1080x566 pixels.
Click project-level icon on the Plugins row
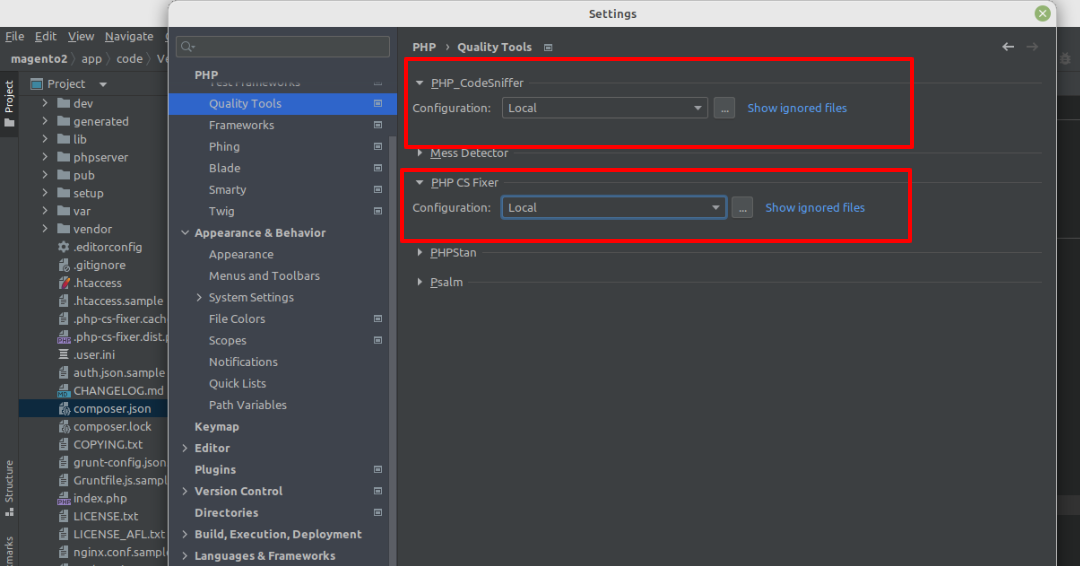click(377, 470)
